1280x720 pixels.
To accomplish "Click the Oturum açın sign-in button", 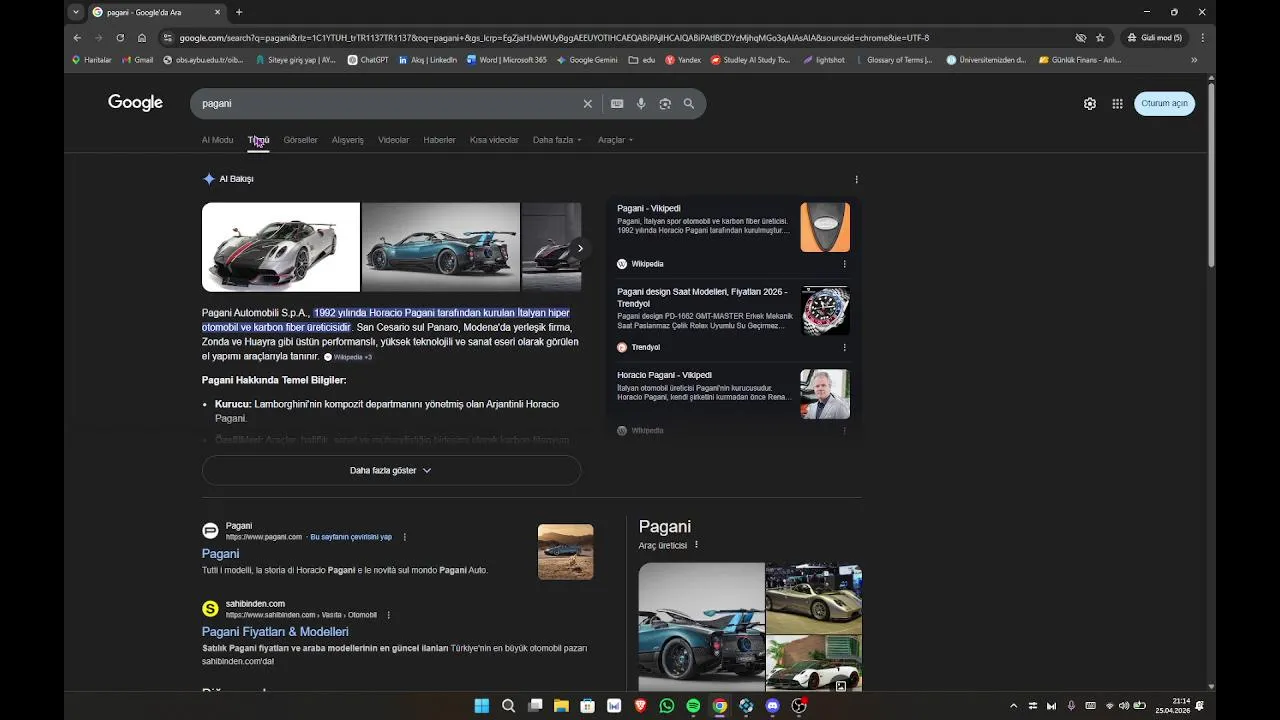I will pos(1164,104).
